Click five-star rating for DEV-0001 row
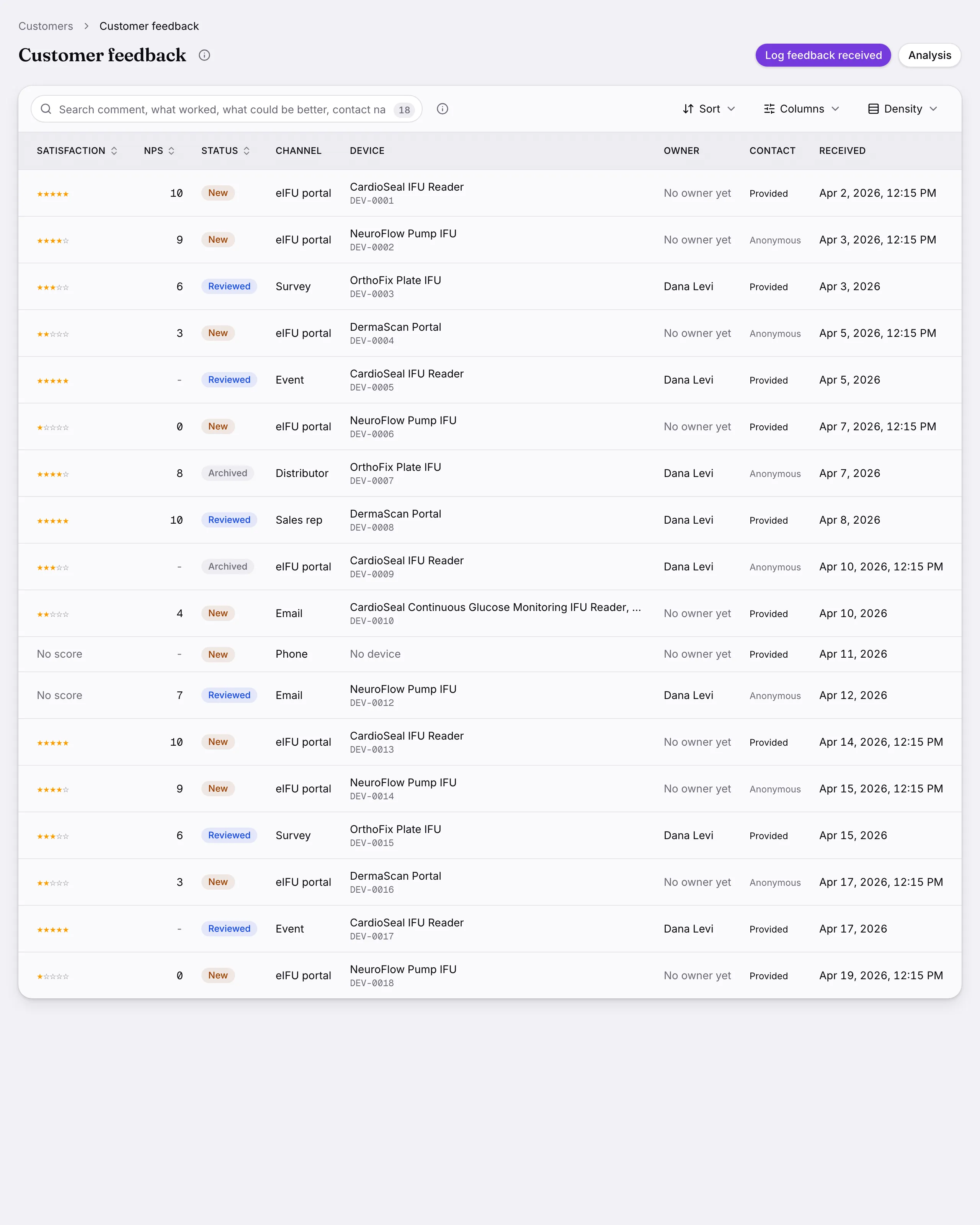The image size is (980, 1225). [53, 194]
